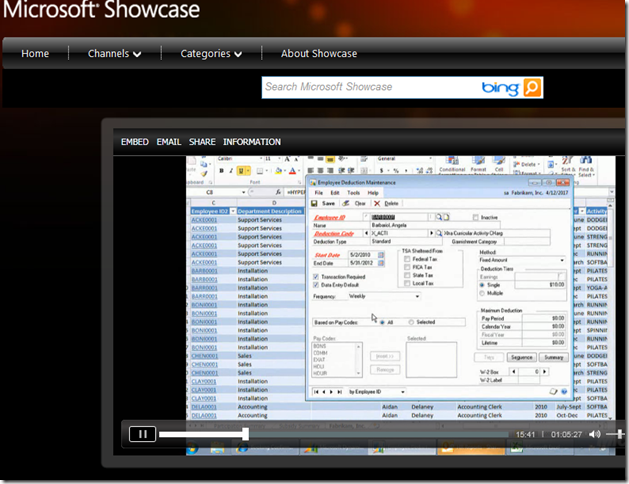Click the note icon in dialog footer
This screenshot has width=629, height=484.
(x=554, y=391)
